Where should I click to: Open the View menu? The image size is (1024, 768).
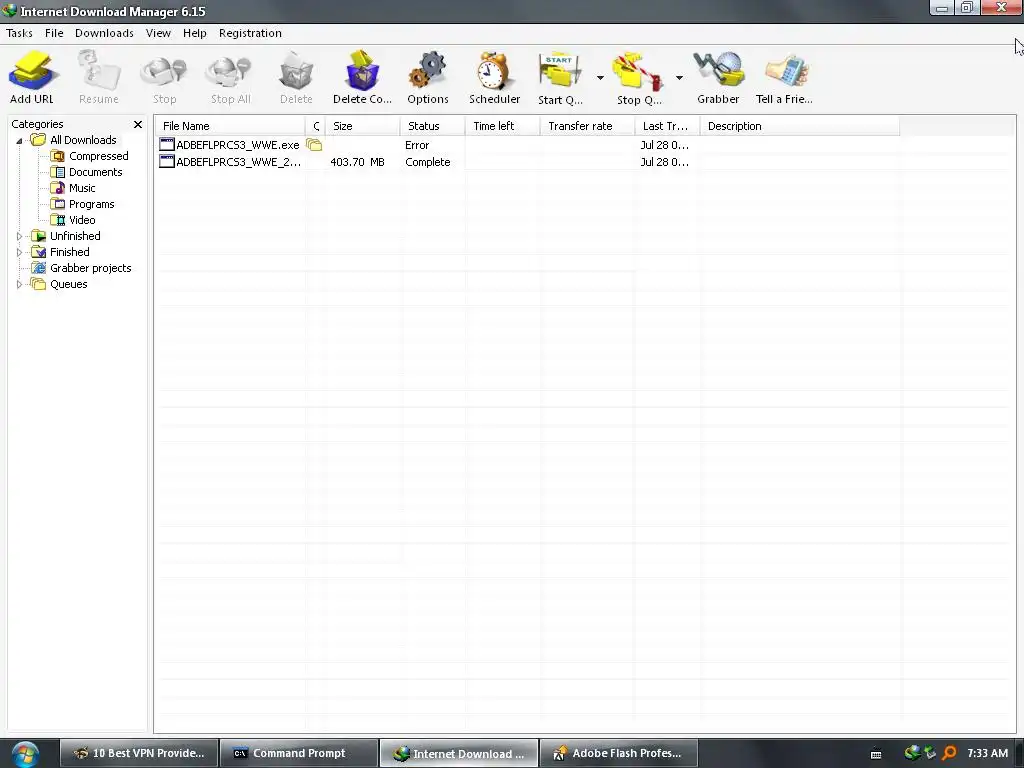158,33
